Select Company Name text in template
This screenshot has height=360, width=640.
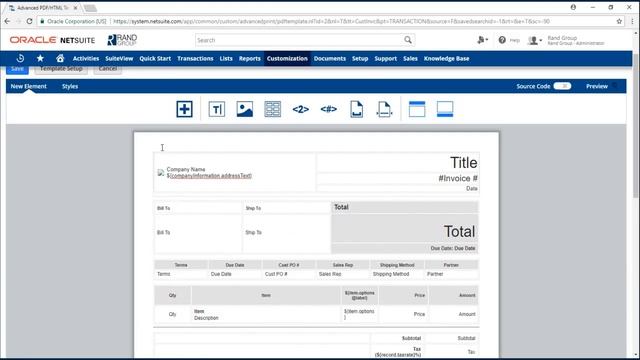pyautogui.click(x=186, y=169)
